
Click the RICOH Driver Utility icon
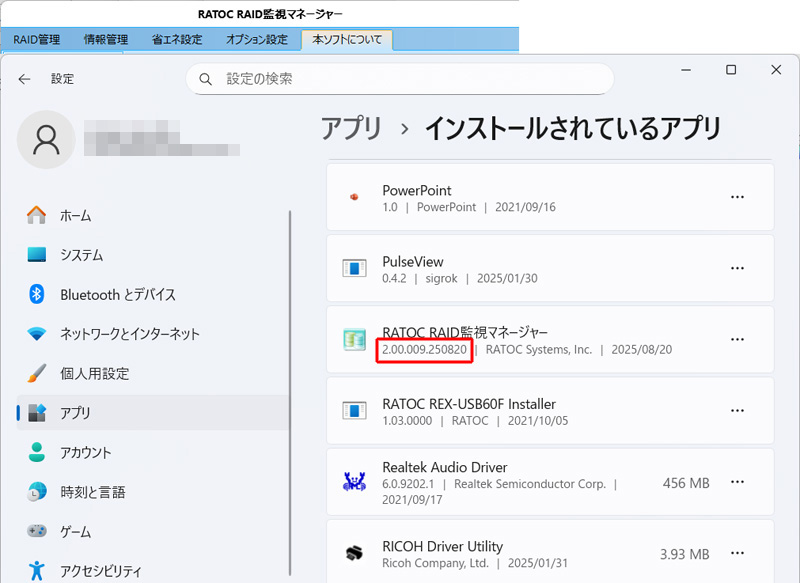(354, 553)
